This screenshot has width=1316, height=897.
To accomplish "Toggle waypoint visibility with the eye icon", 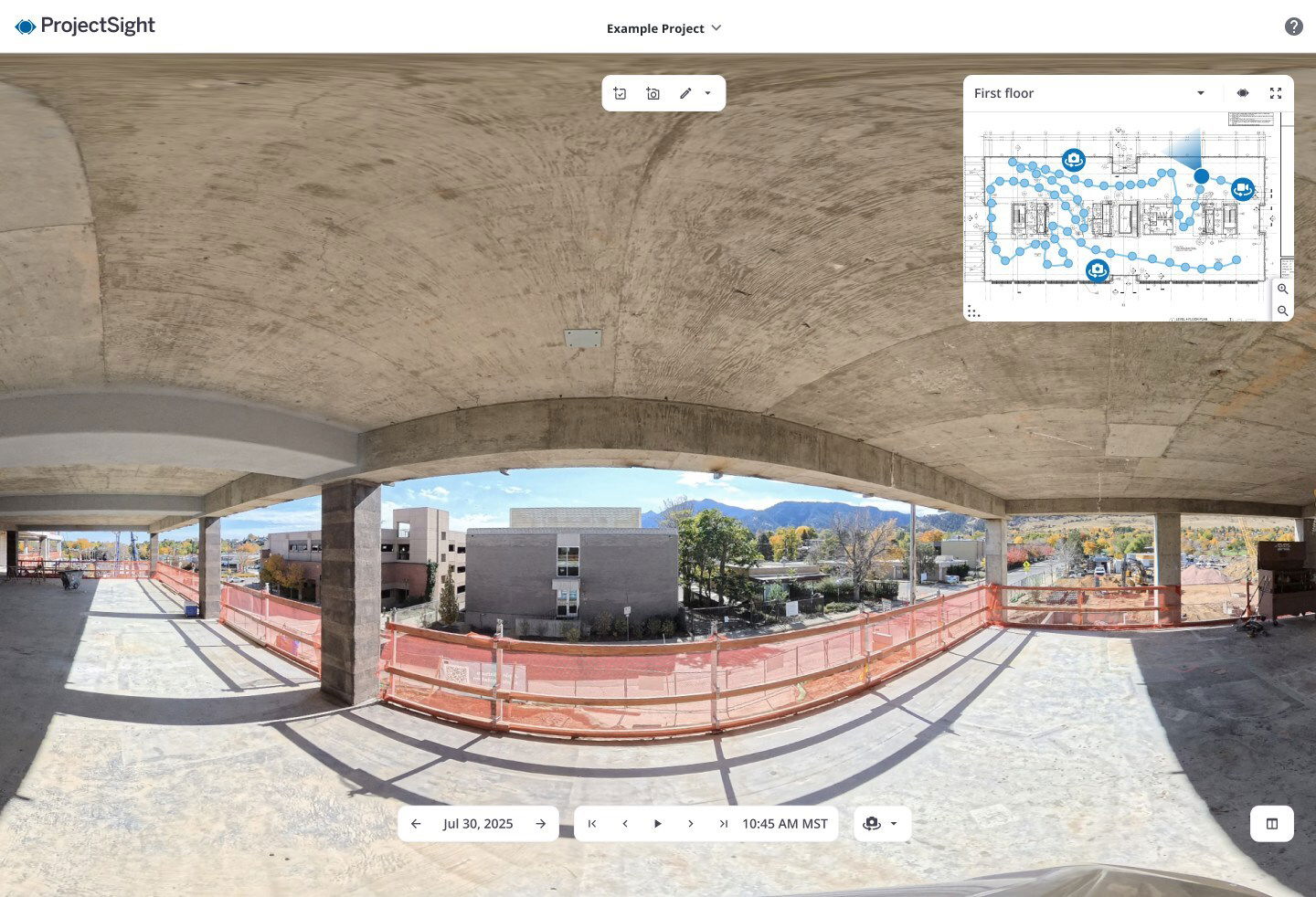I will [x=1243, y=92].
